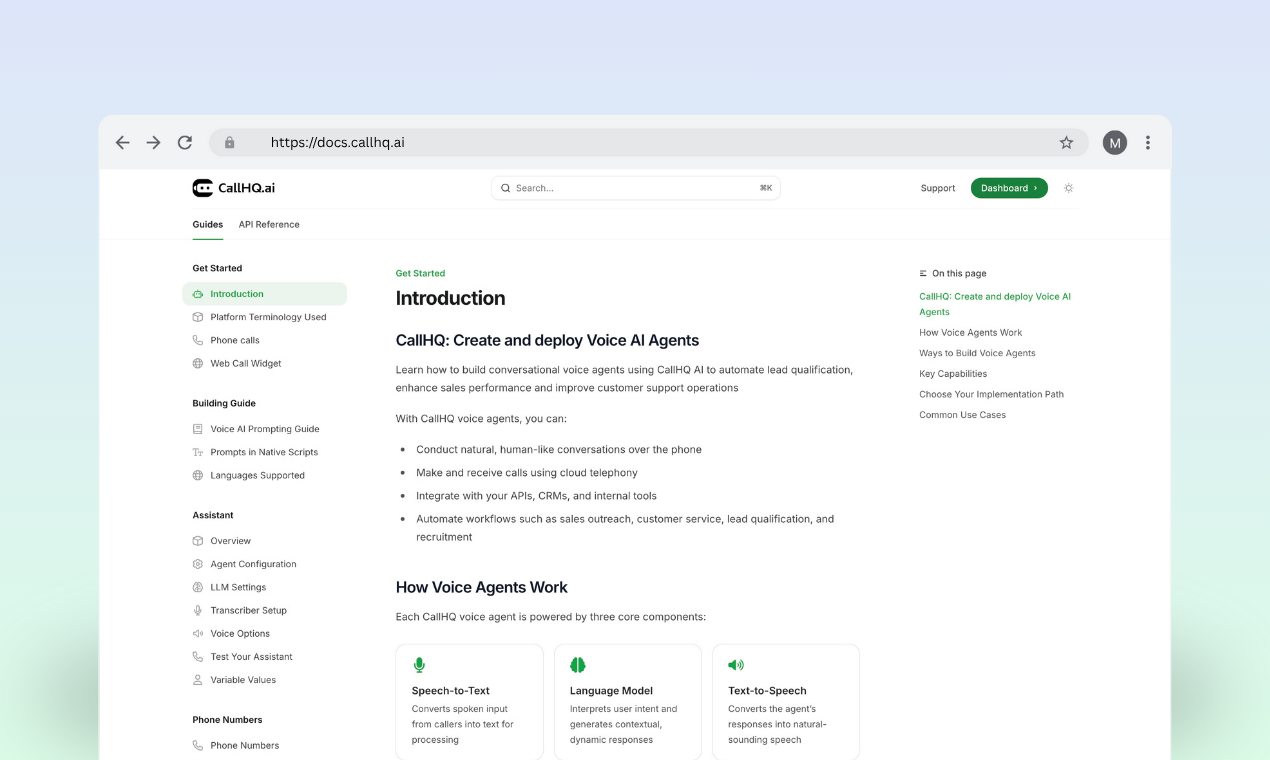
Task: Click the CallHQ.ai logo
Action: (x=233, y=188)
